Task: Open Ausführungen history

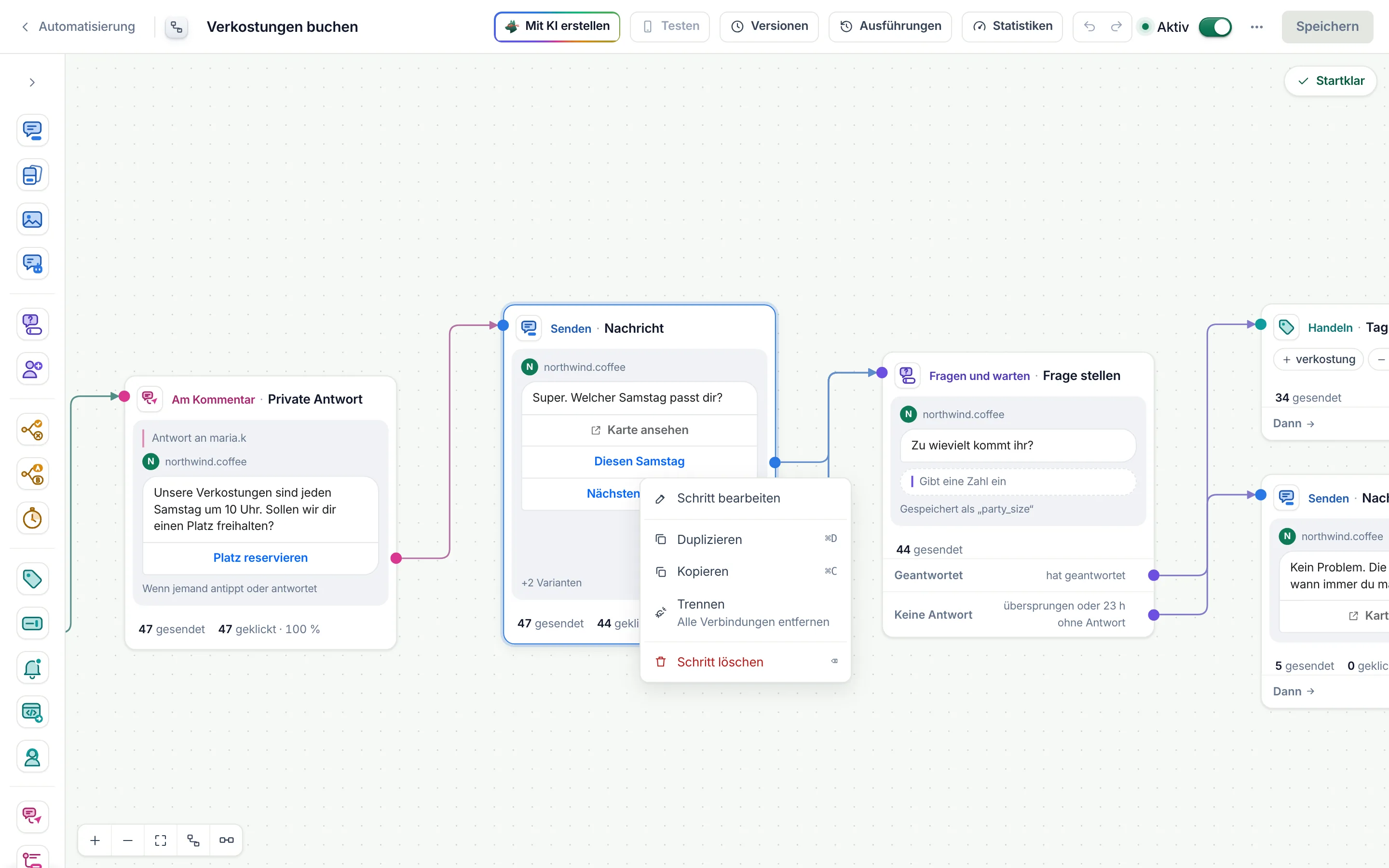Action: (x=890, y=27)
